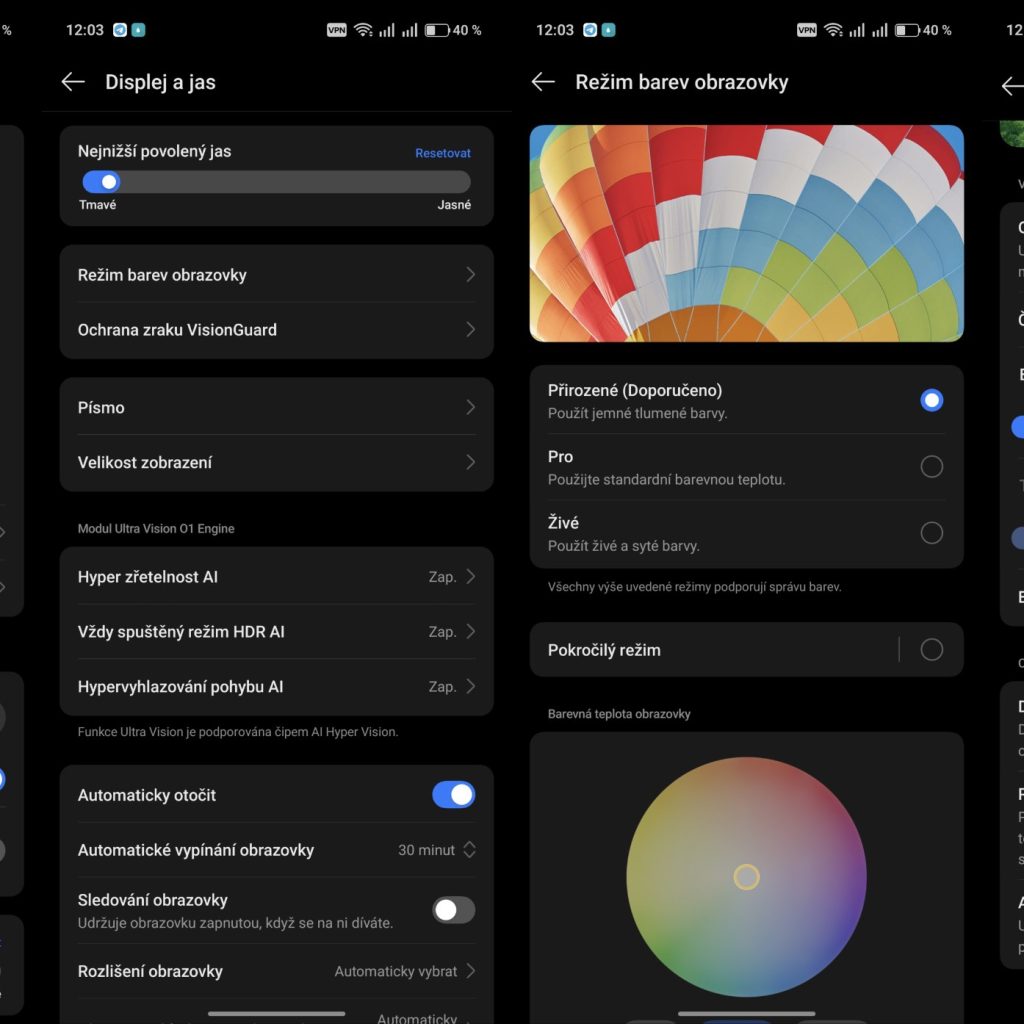Enable Sledování obrazovky switch
Screen dimensions: 1024x1024
453,910
